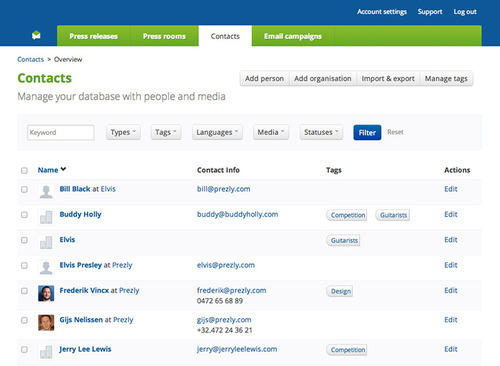This screenshot has height=366, width=500.
Task: Click the Elvis organisation building icon
Action: pos(46,242)
